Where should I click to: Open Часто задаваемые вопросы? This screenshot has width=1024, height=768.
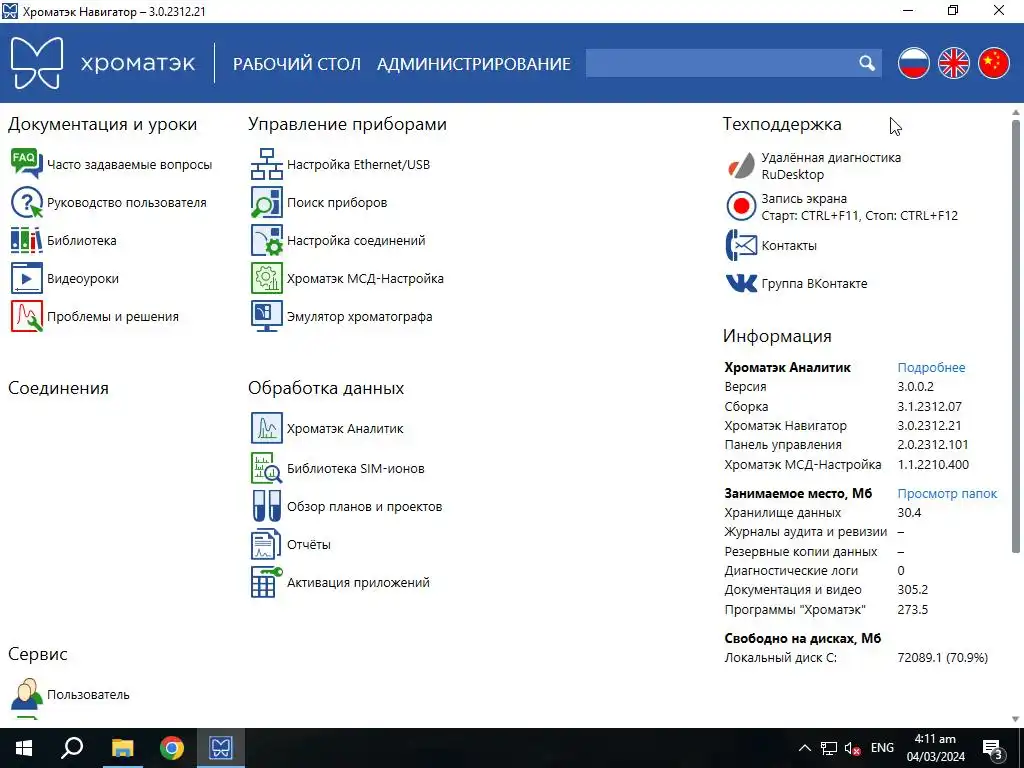(x=129, y=165)
